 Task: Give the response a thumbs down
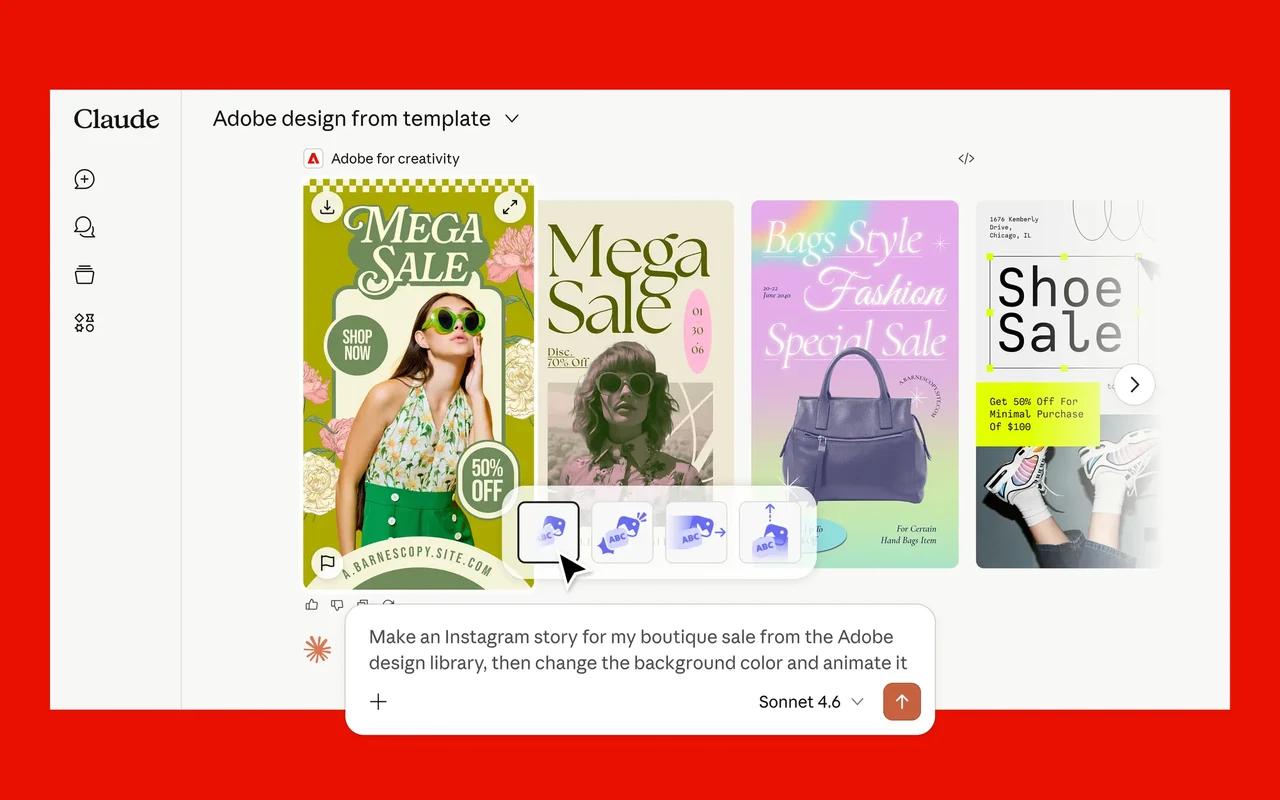click(337, 604)
